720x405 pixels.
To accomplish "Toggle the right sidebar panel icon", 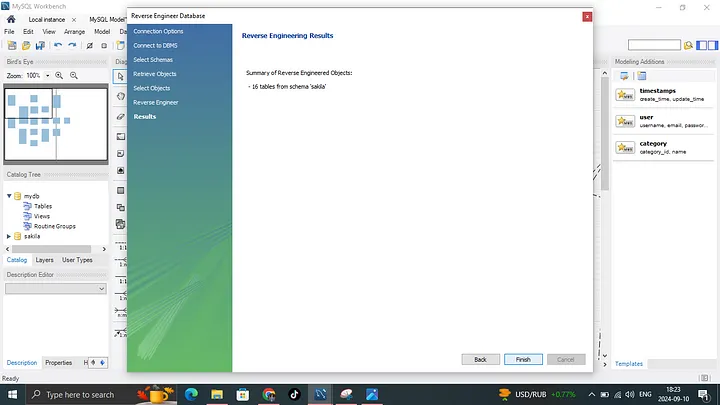I will [713, 45].
